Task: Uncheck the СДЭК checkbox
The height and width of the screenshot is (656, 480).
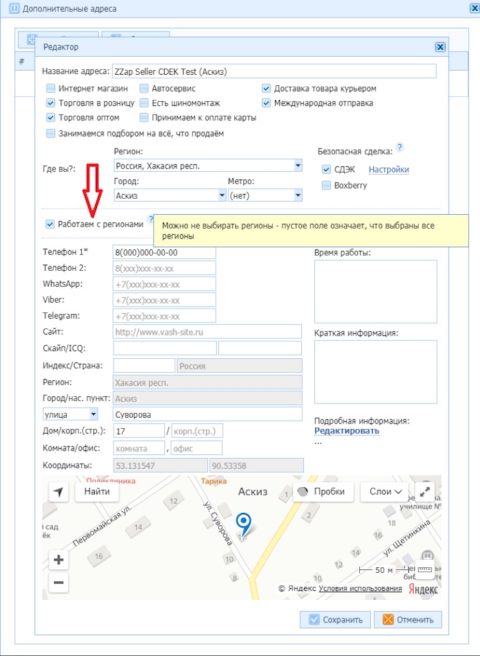Action: tap(326, 169)
